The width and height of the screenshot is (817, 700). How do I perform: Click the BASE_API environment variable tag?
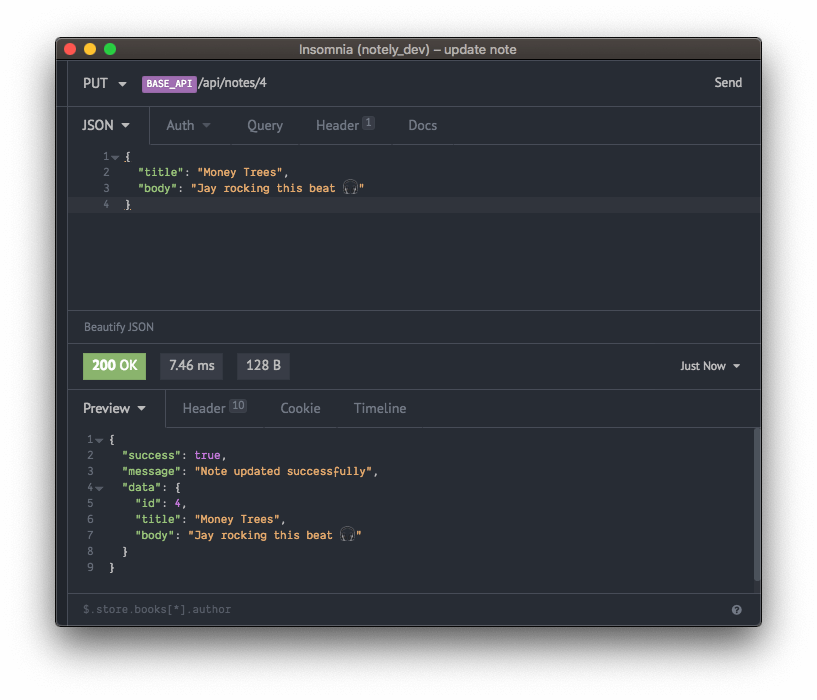pos(169,83)
